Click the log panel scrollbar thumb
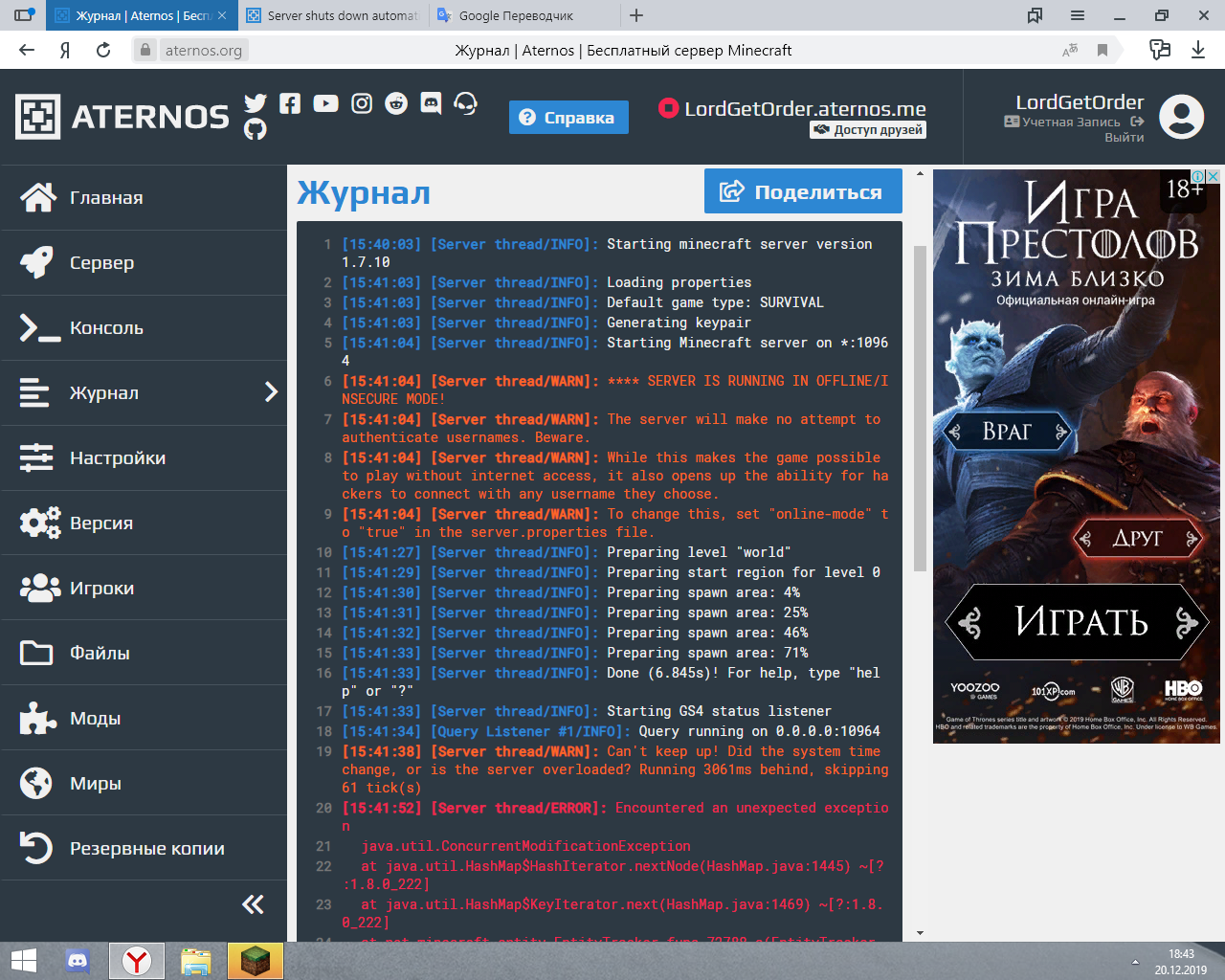The image size is (1225, 980). coord(921,409)
